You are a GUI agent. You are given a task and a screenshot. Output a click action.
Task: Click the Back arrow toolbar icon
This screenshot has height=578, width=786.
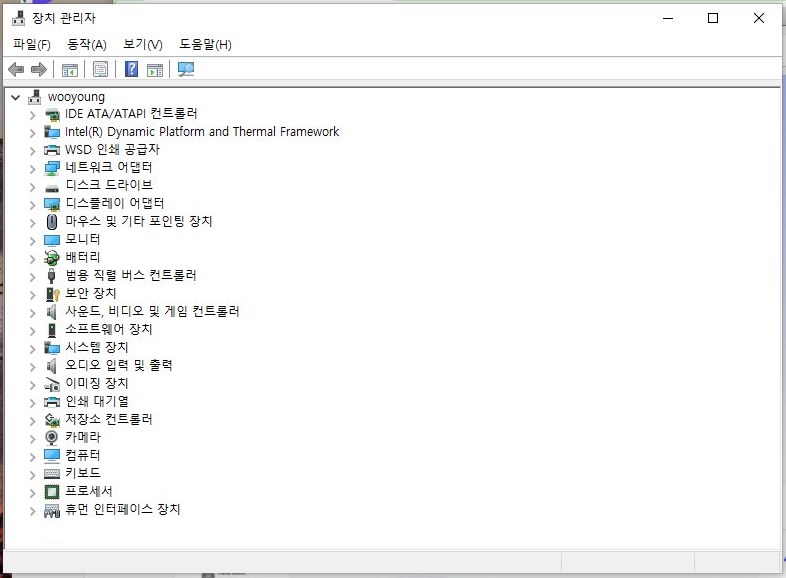(x=16, y=69)
